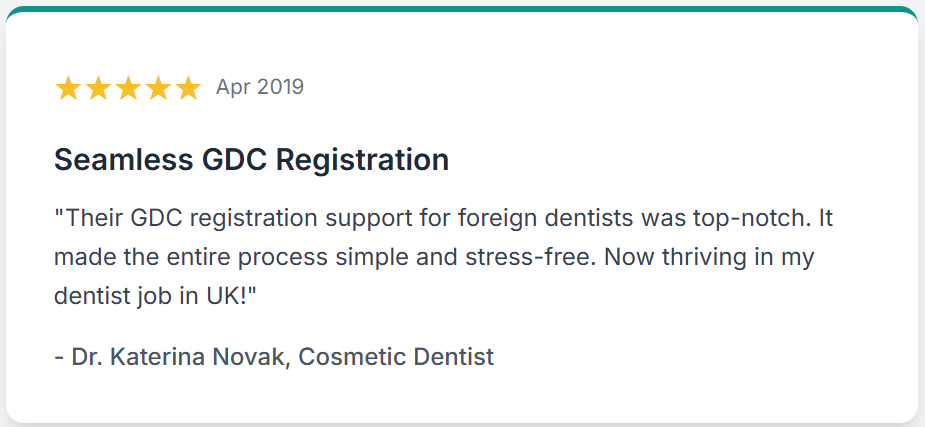Click the dentist job in UK line
The height and width of the screenshot is (427, 925).
(x=156, y=297)
